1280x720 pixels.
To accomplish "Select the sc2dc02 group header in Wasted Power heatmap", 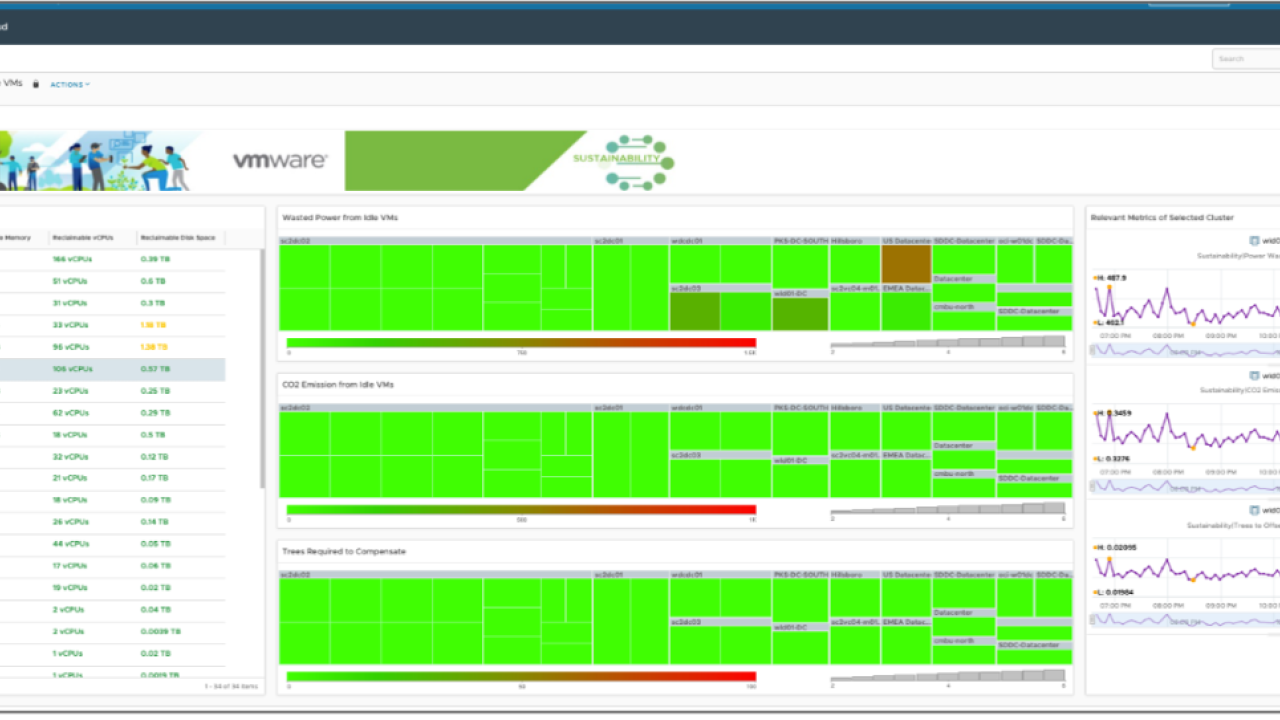I will (x=436, y=241).
